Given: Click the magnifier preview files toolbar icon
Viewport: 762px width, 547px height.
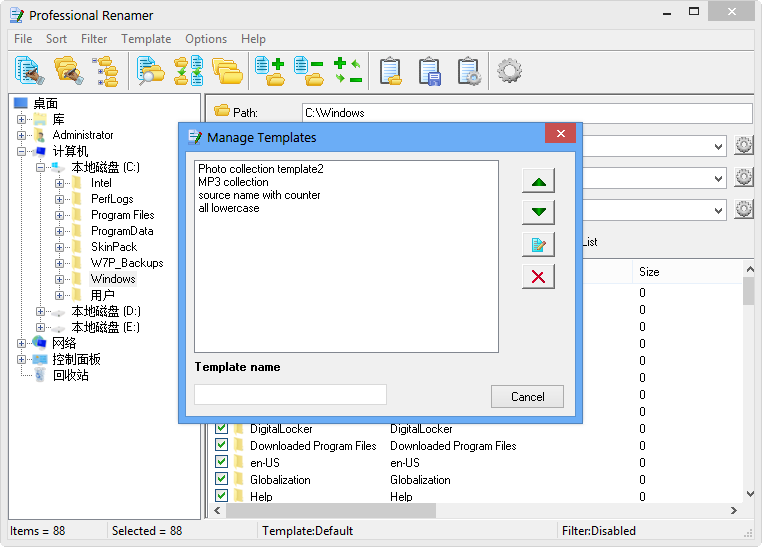Looking at the screenshot, I should click(150, 71).
